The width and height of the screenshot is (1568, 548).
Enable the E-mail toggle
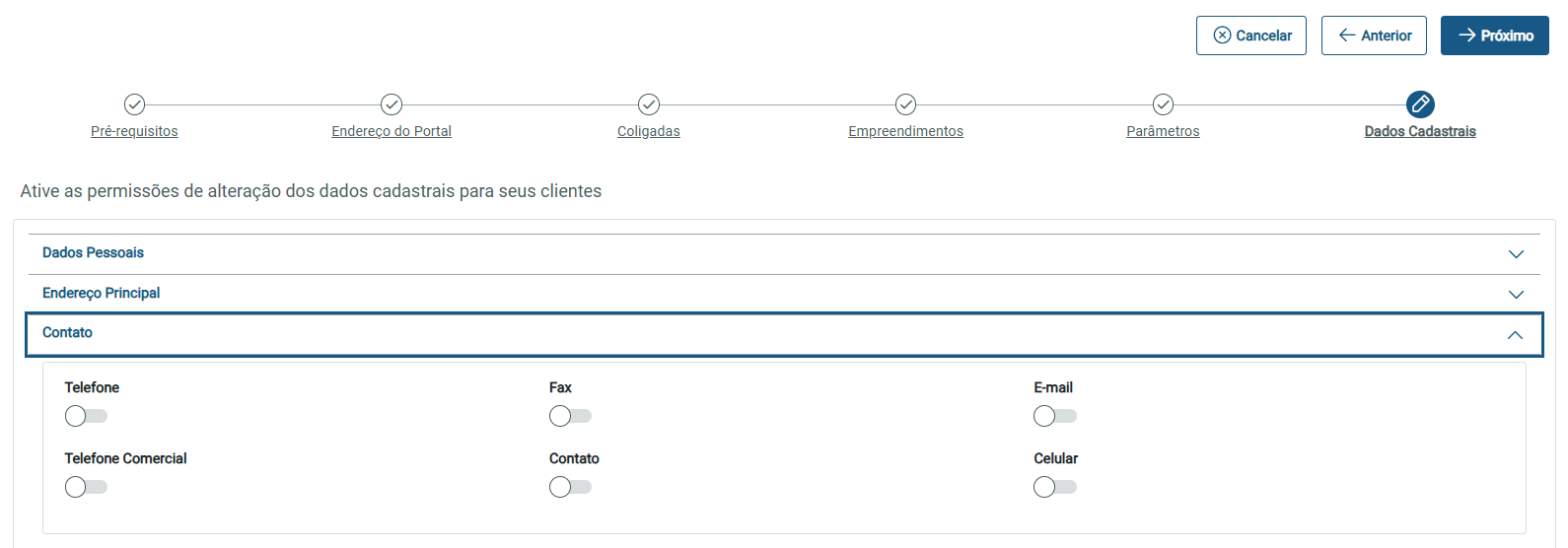point(1055,416)
